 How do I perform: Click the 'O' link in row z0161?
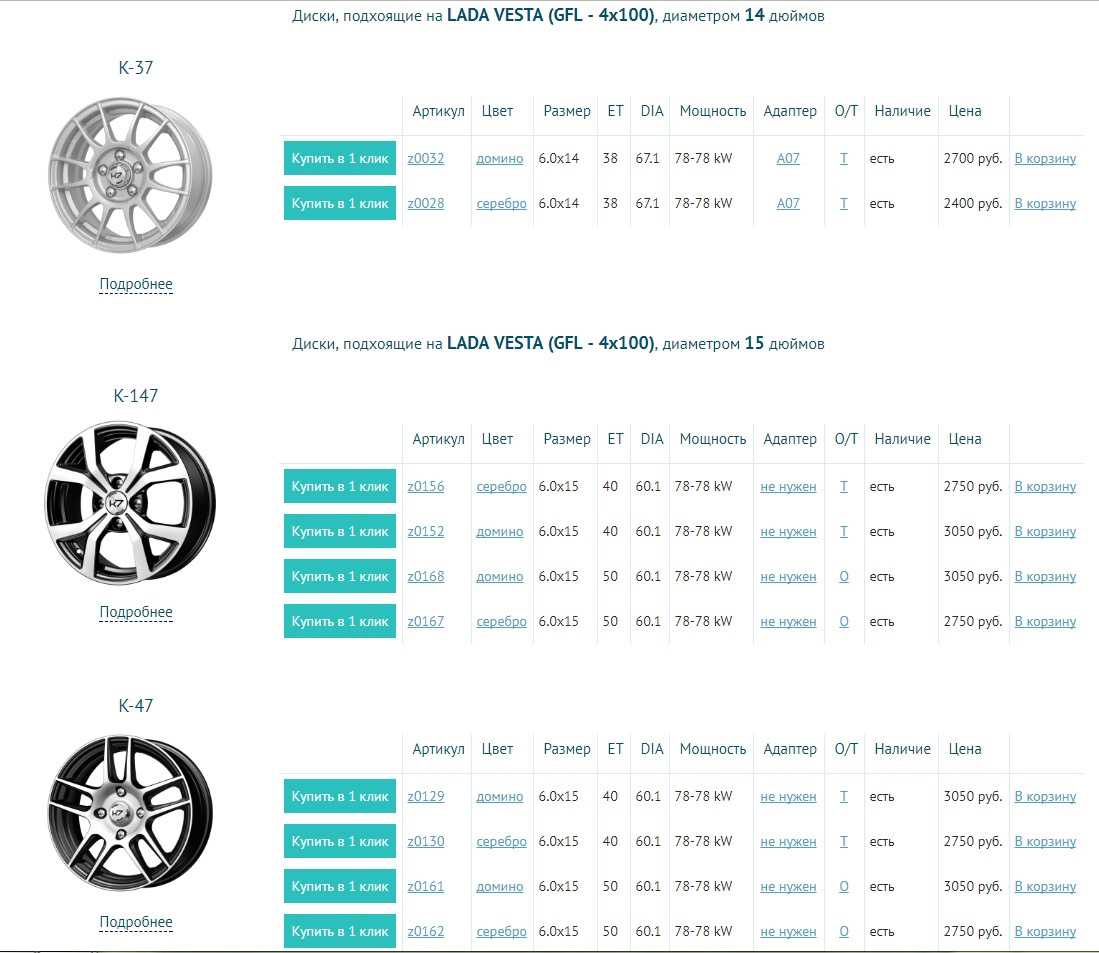[x=844, y=886]
